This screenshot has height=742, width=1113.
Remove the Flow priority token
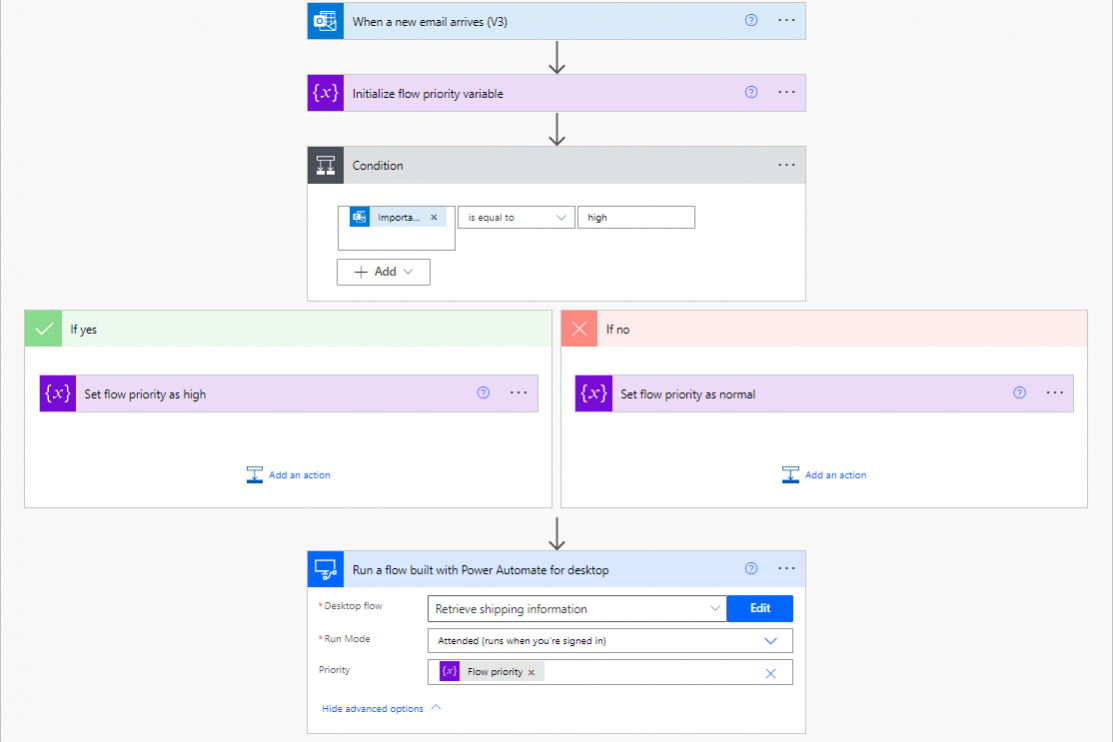point(531,672)
